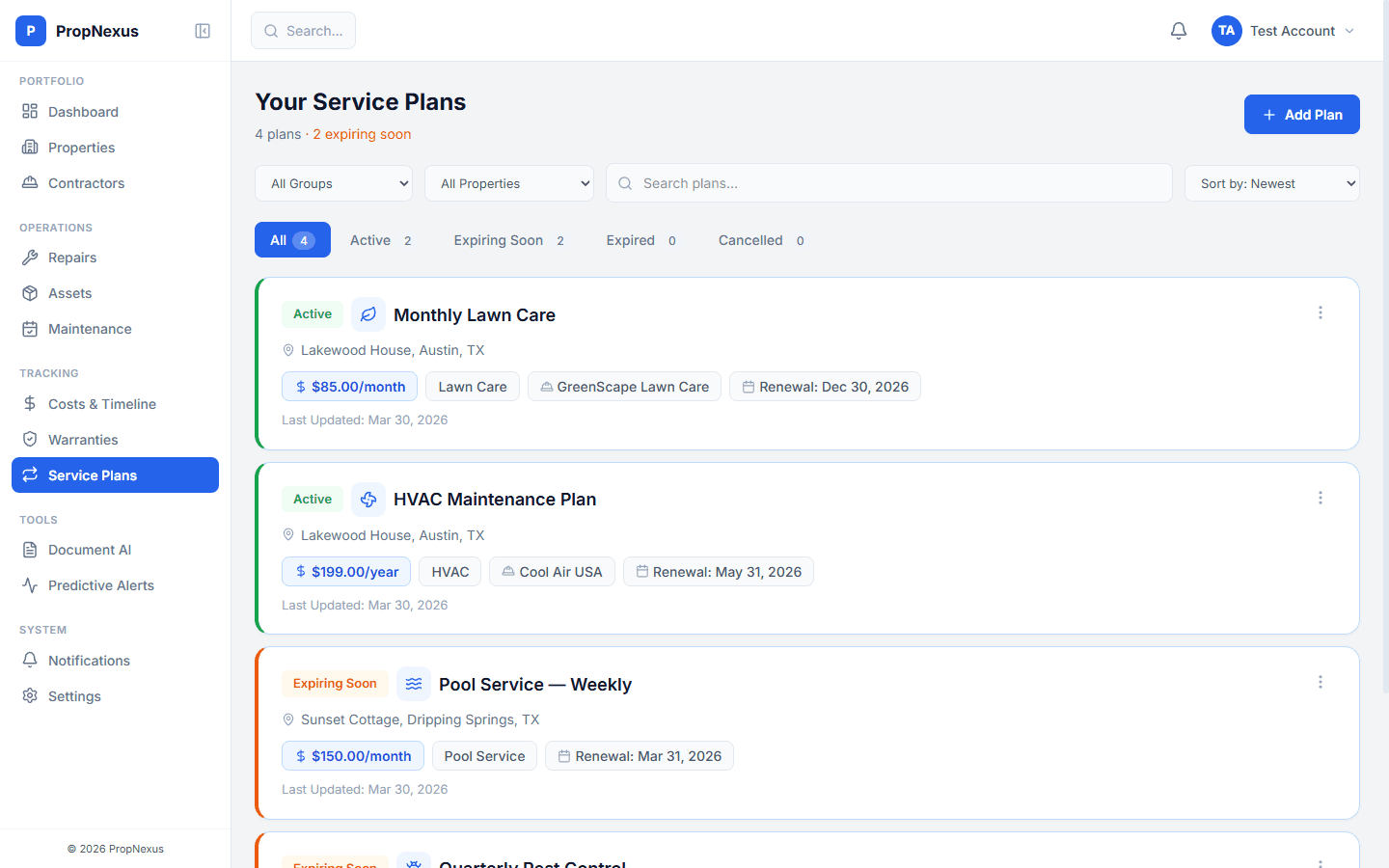Click the $85.00/month price badge
Viewport: 1389px width, 868px height.
click(x=349, y=386)
